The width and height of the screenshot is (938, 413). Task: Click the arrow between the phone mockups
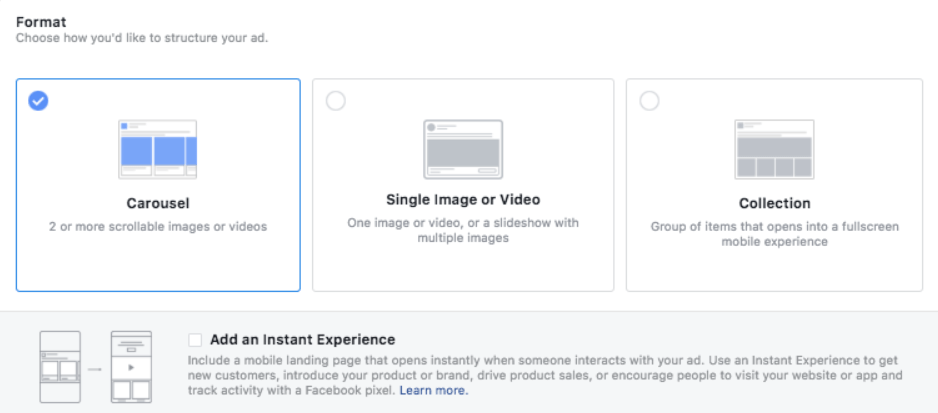(95, 369)
